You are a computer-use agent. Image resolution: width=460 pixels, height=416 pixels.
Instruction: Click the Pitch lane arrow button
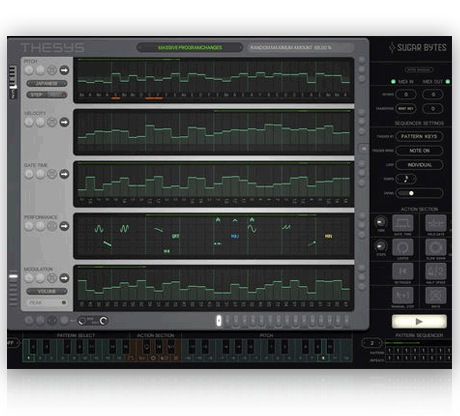tap(64, 70)
